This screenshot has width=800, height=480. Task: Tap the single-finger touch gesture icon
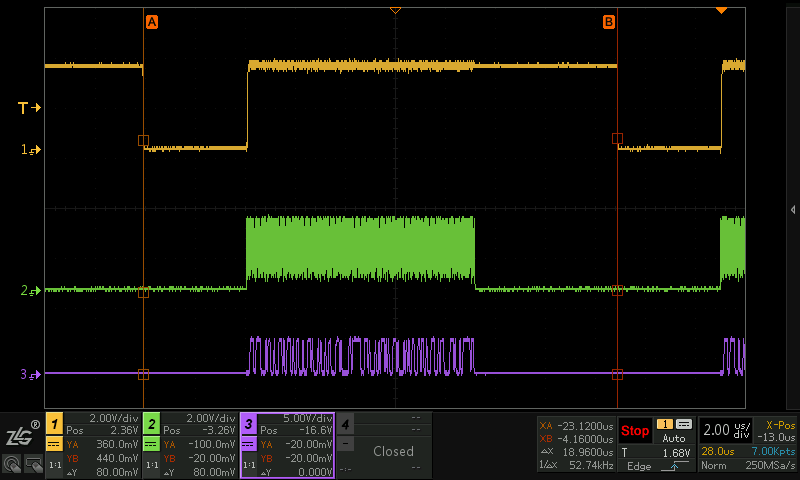(12, 464)
